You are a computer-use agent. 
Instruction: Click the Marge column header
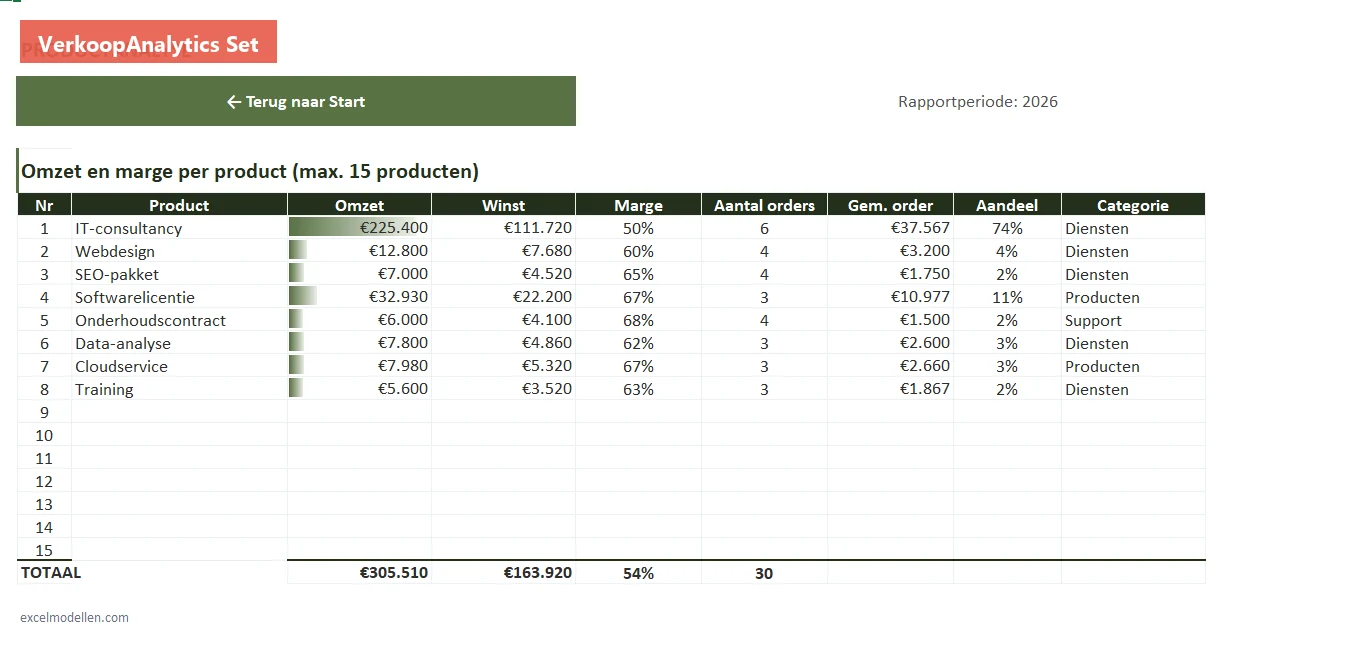(638, 205)
